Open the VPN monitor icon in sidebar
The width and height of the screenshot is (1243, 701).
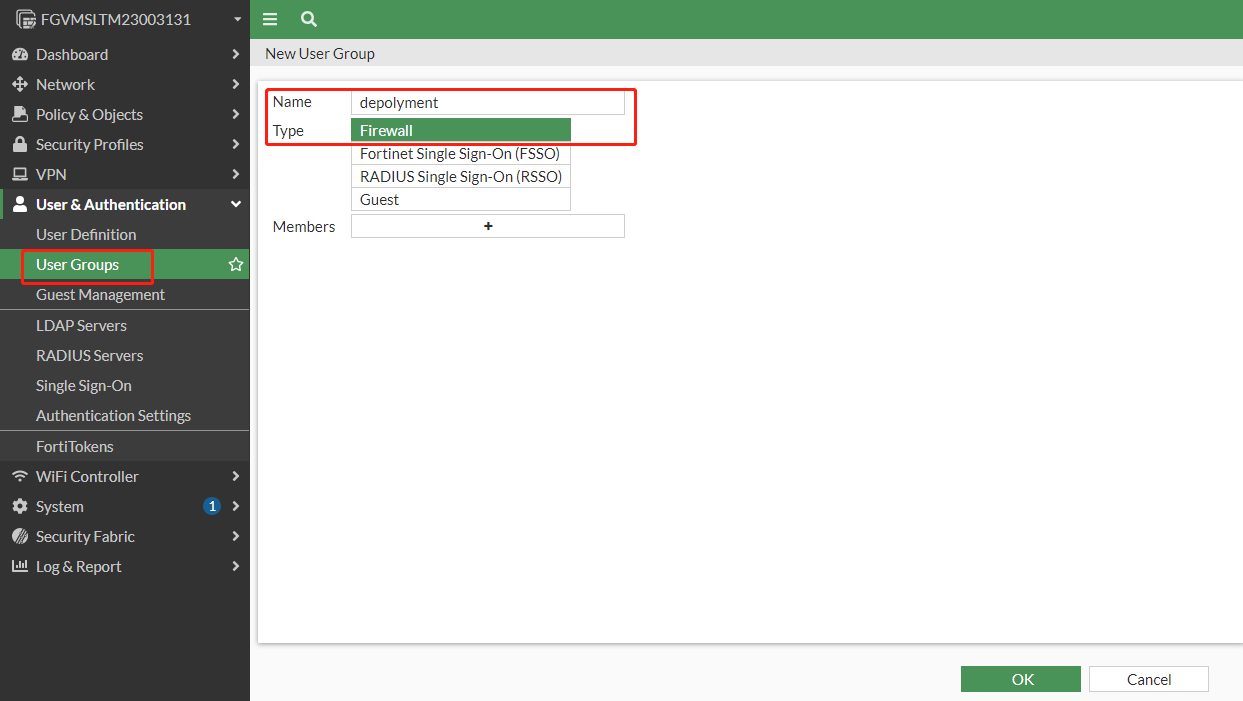[21, 174]
